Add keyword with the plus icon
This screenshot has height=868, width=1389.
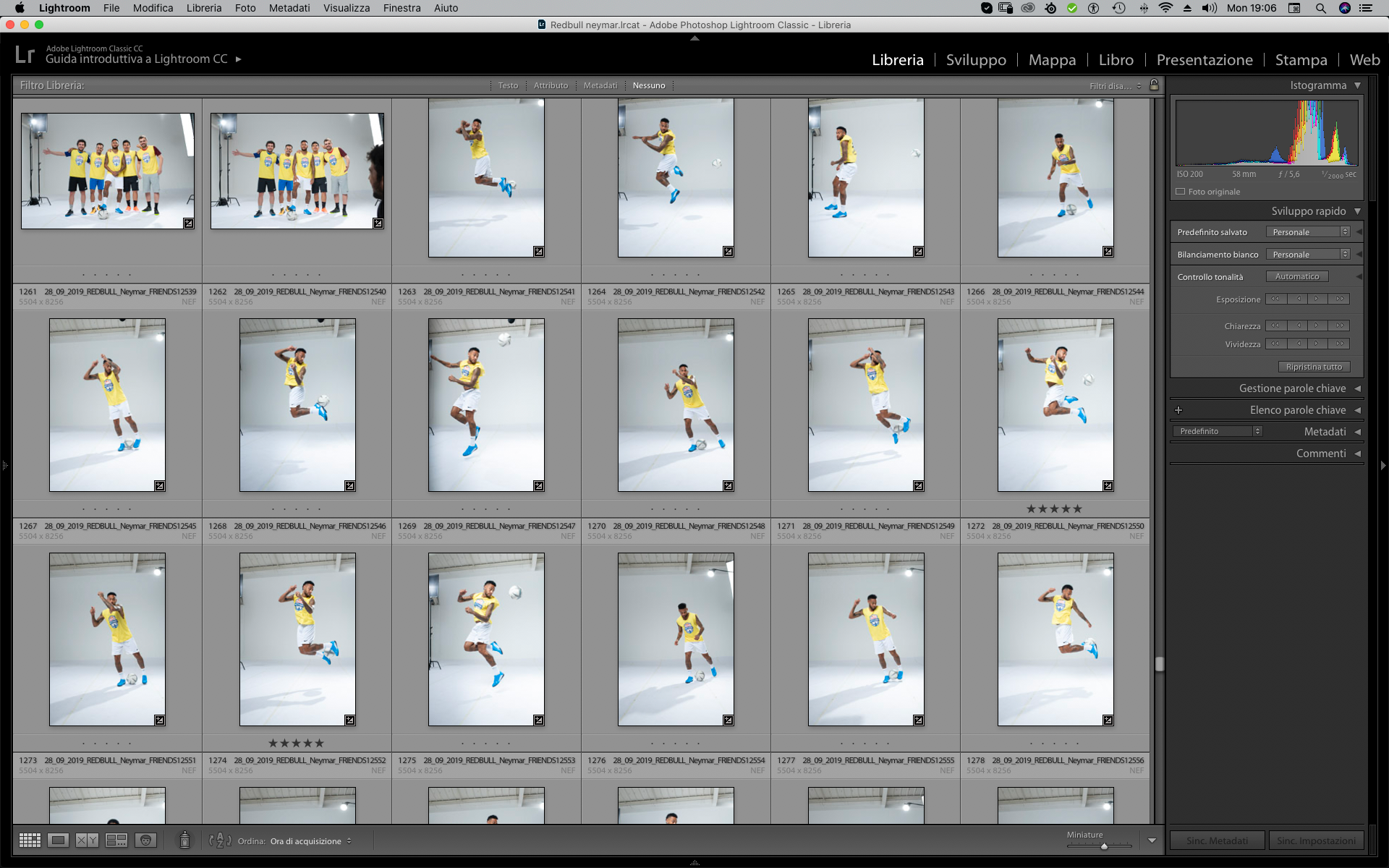coord(1178,410)
